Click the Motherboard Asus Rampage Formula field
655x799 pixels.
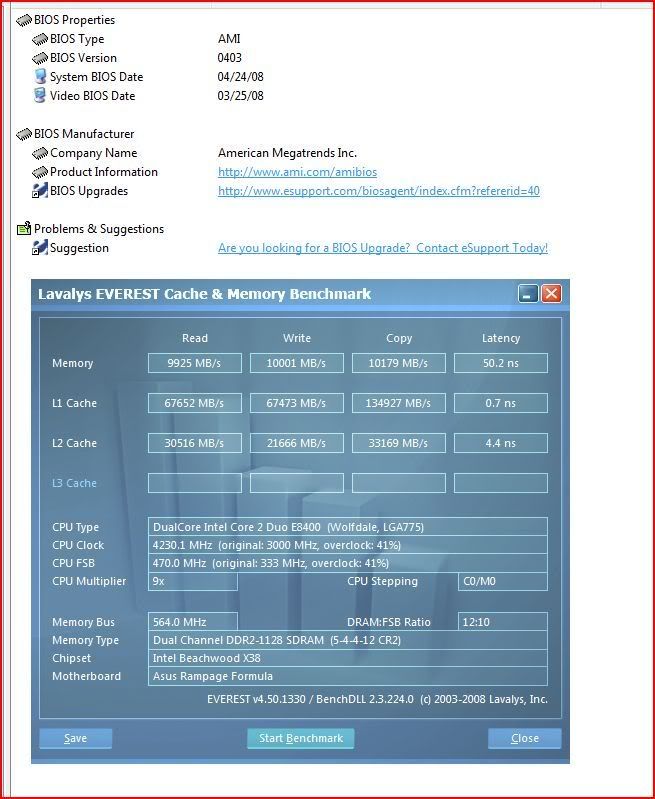coord(348,676)
